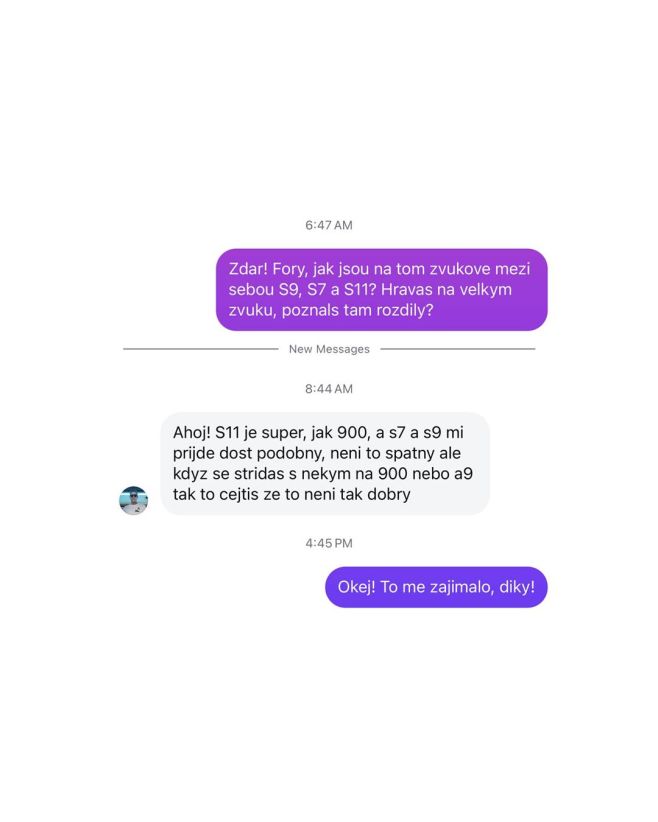This screenshot has height=822, width=658.
Task: Click the 6:47 AM timestamp
Action: [x=329, y=225]
